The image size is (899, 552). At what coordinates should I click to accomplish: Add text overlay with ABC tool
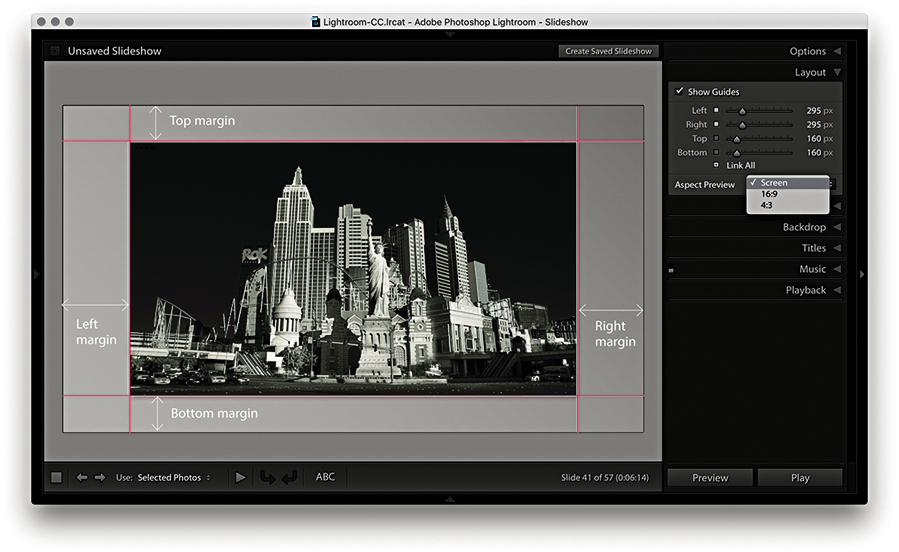point(325,477)
